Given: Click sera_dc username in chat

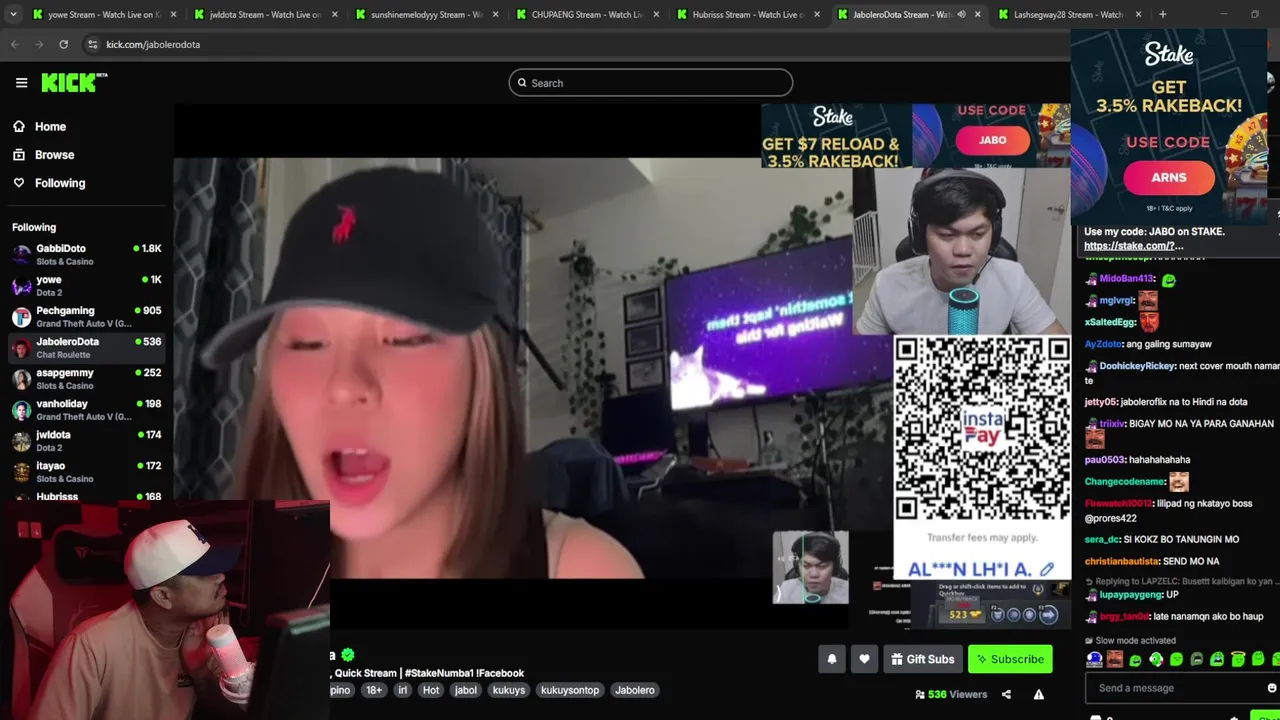Looking at the screenshot, I should pyautogui.click(x=1101, y=540).
